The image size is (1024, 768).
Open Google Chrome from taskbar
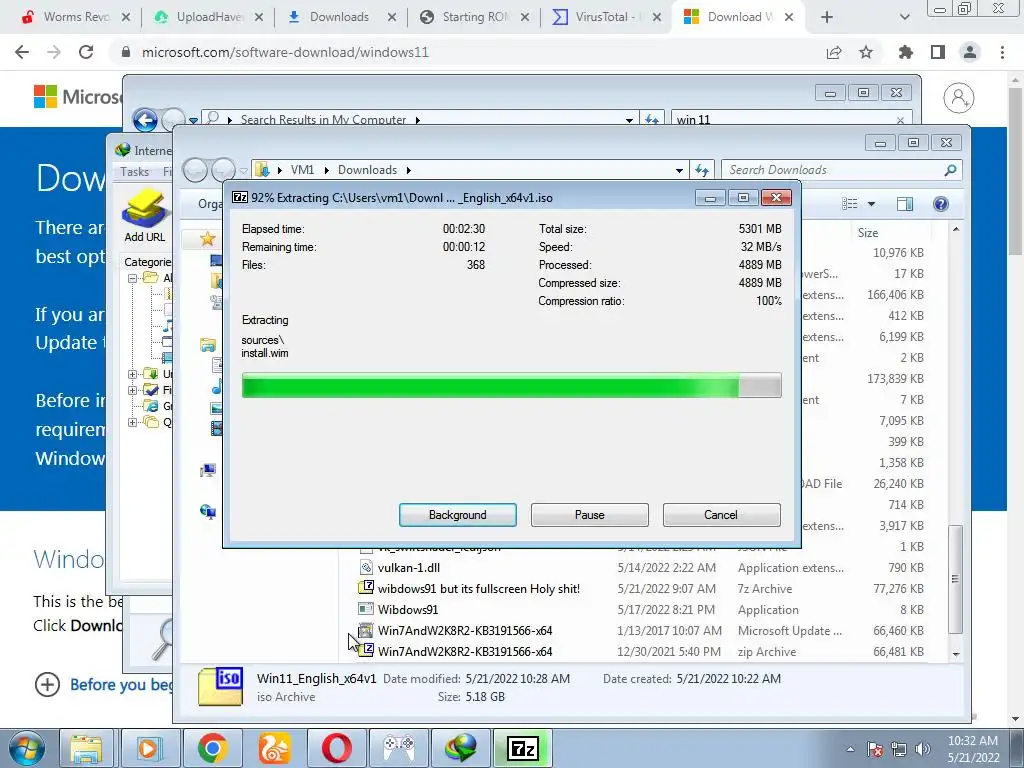point(212,748)
